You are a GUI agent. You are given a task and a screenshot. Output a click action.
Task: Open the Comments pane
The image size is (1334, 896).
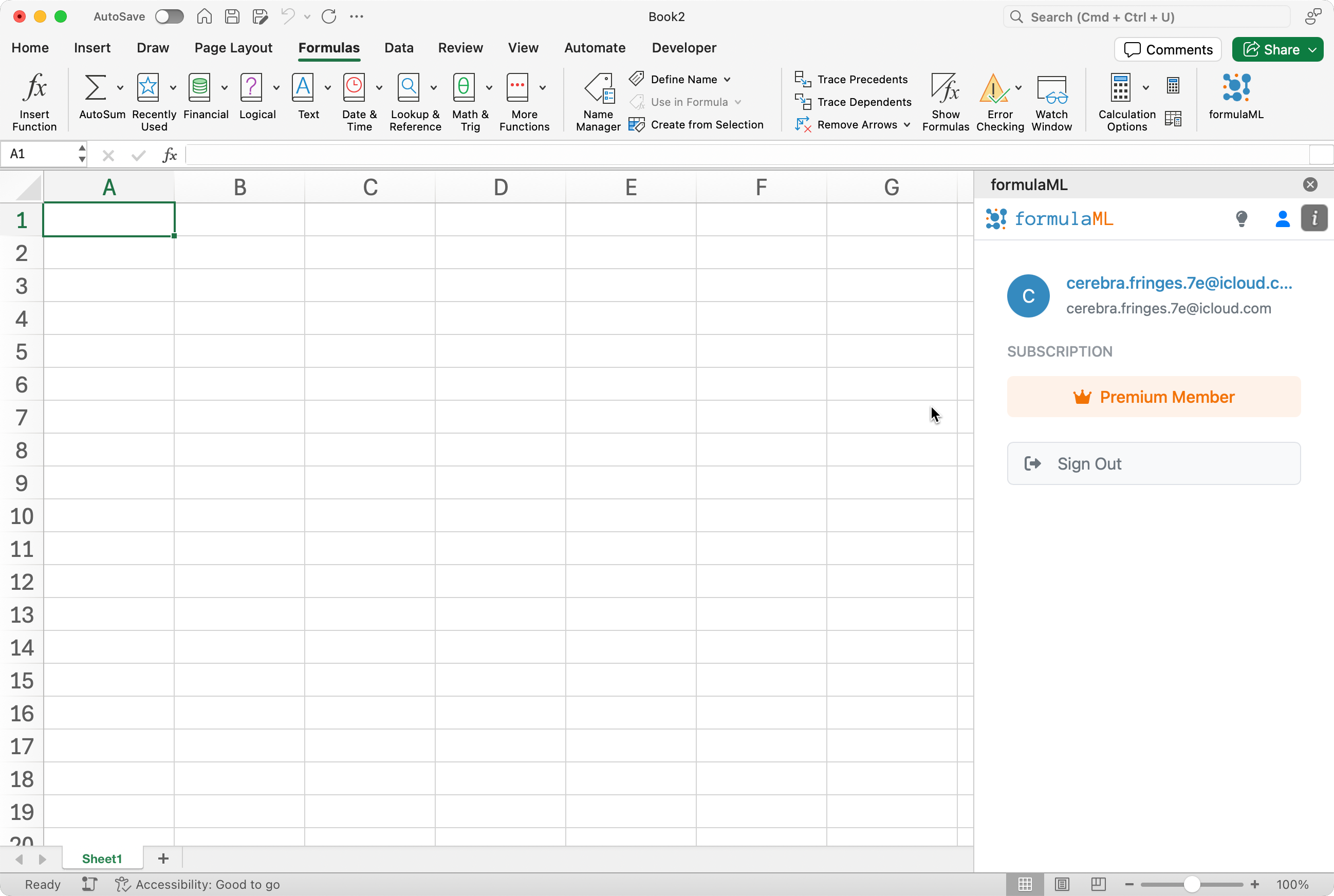click(1167, 50)
